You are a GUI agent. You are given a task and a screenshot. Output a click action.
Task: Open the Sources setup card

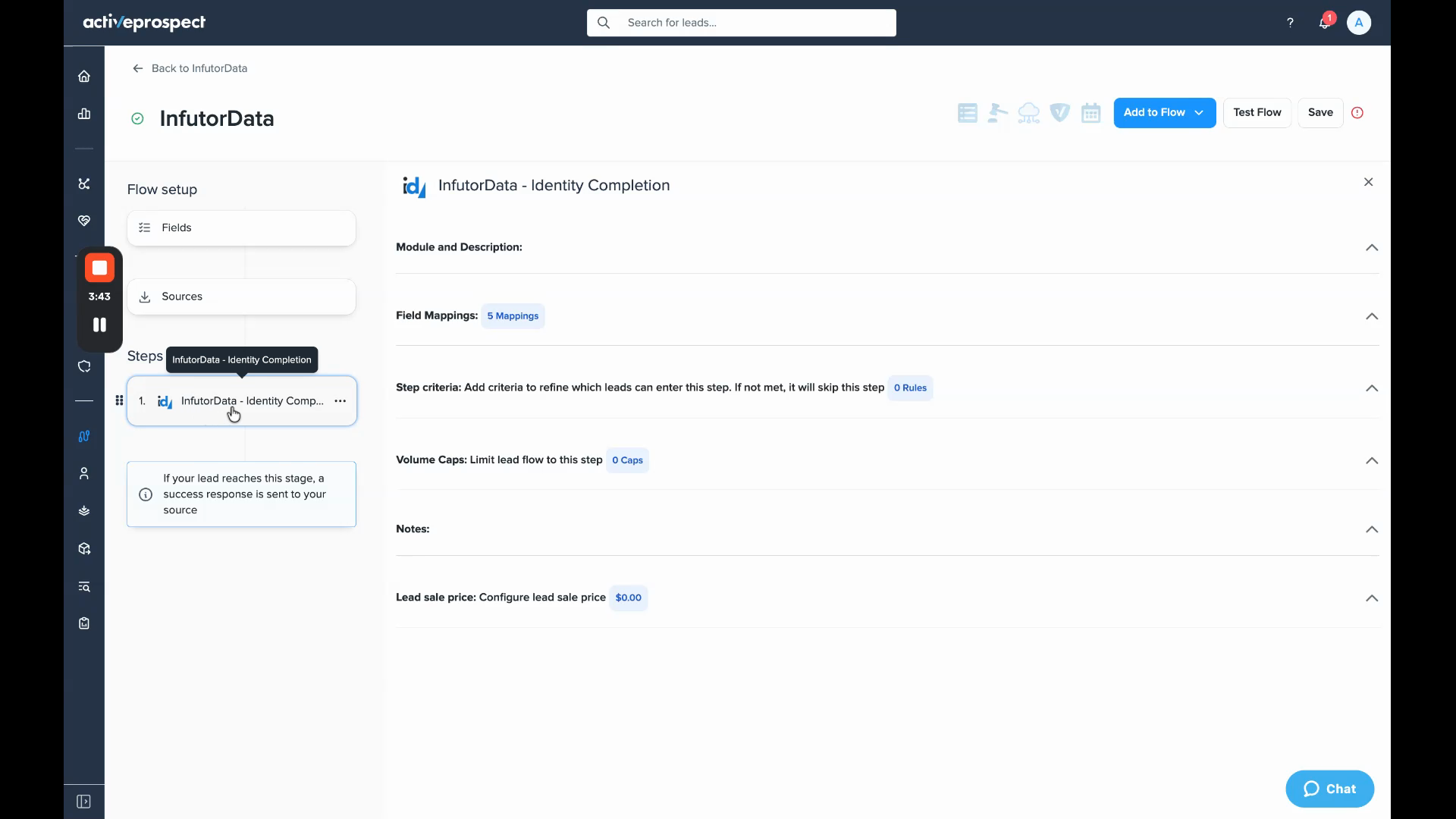coord(241,297)
